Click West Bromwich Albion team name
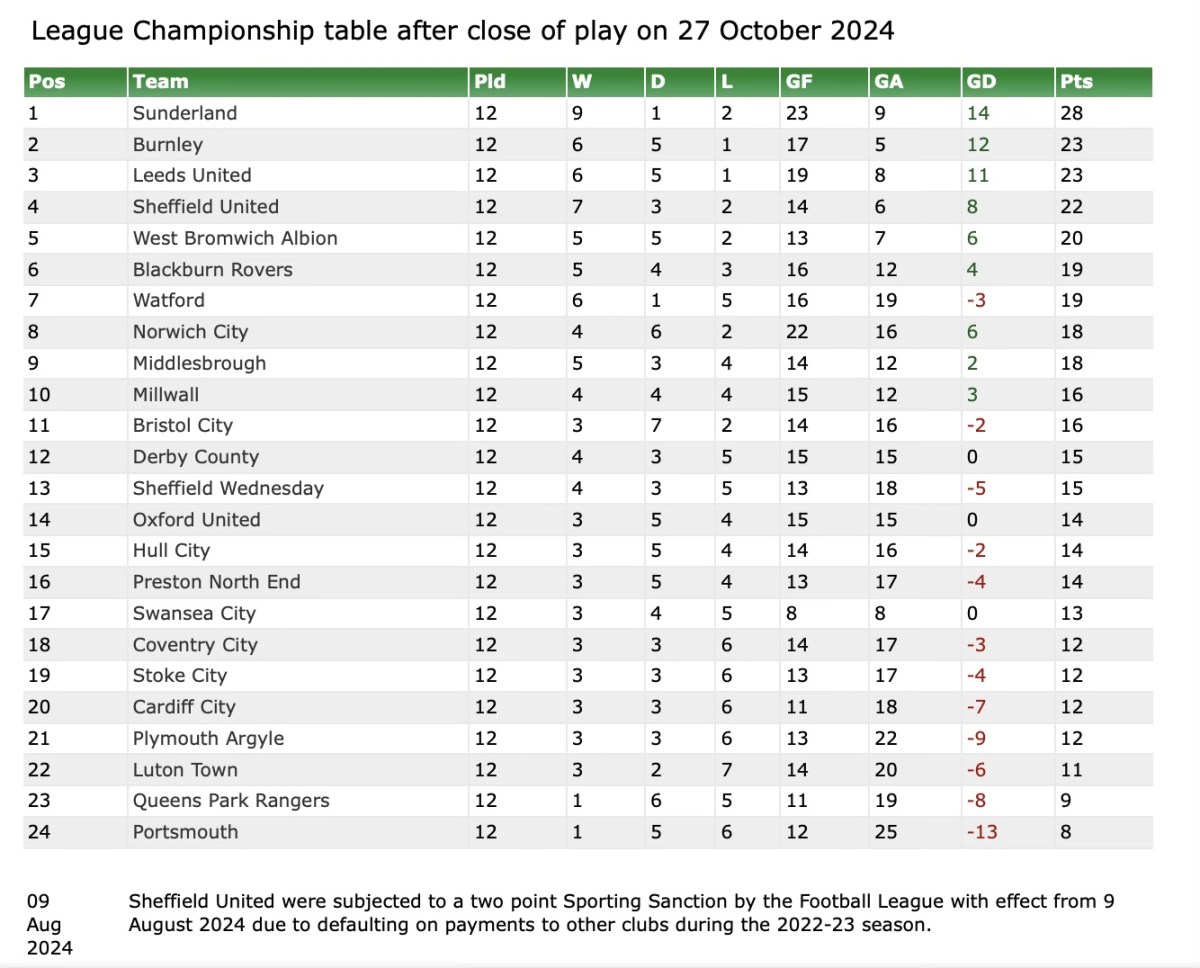 tap(235, 238)
